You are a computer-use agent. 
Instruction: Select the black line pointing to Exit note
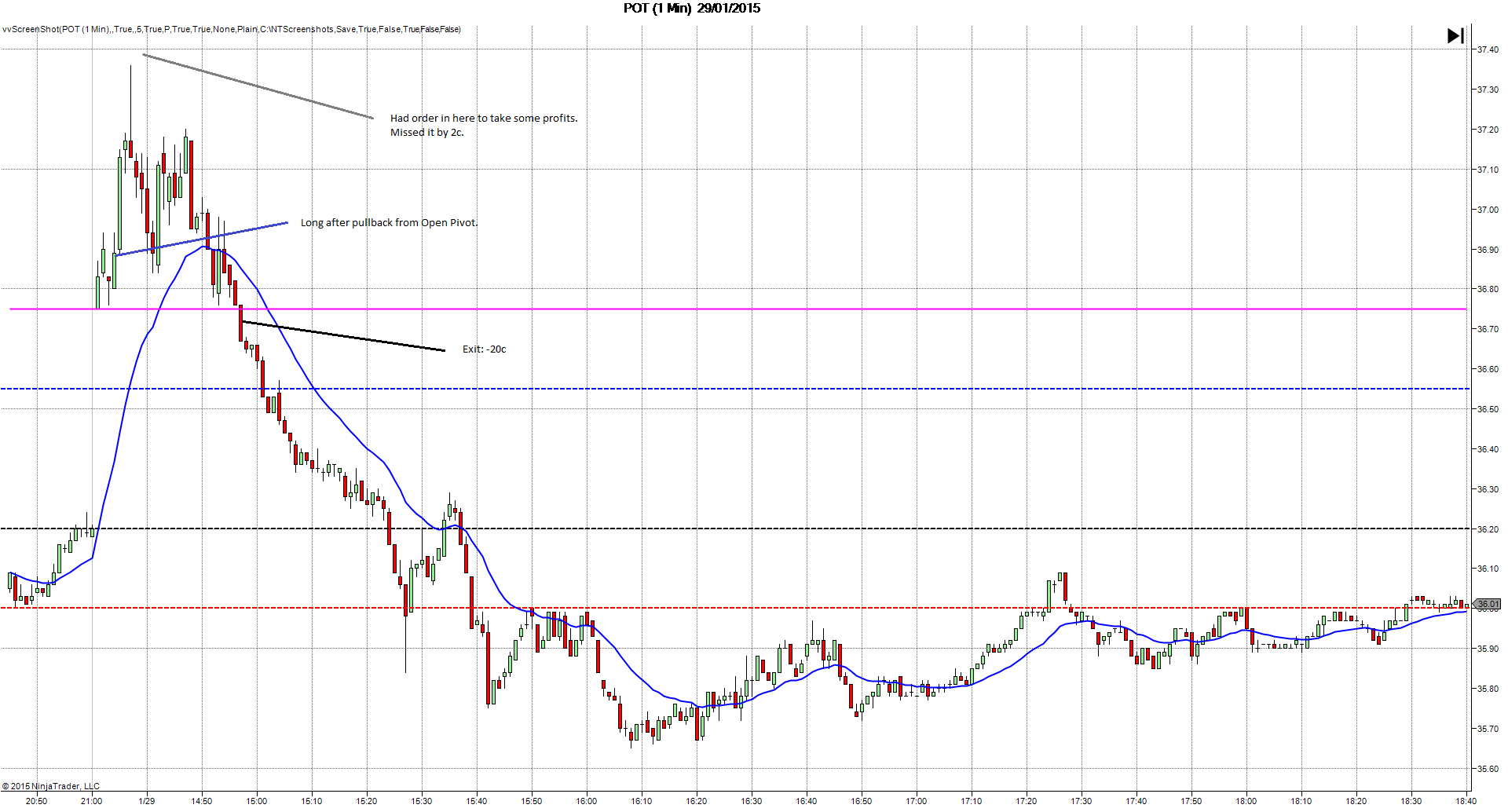click(x=343, y=335)
